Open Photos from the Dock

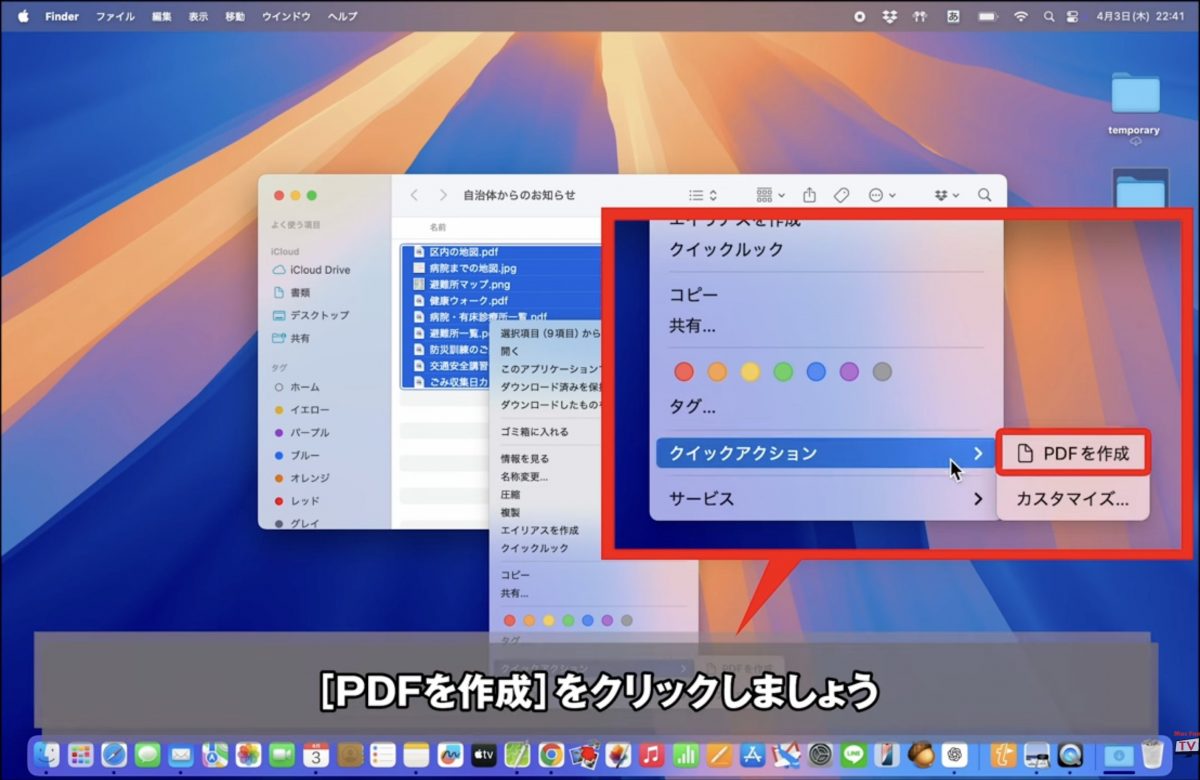[249, 755]
